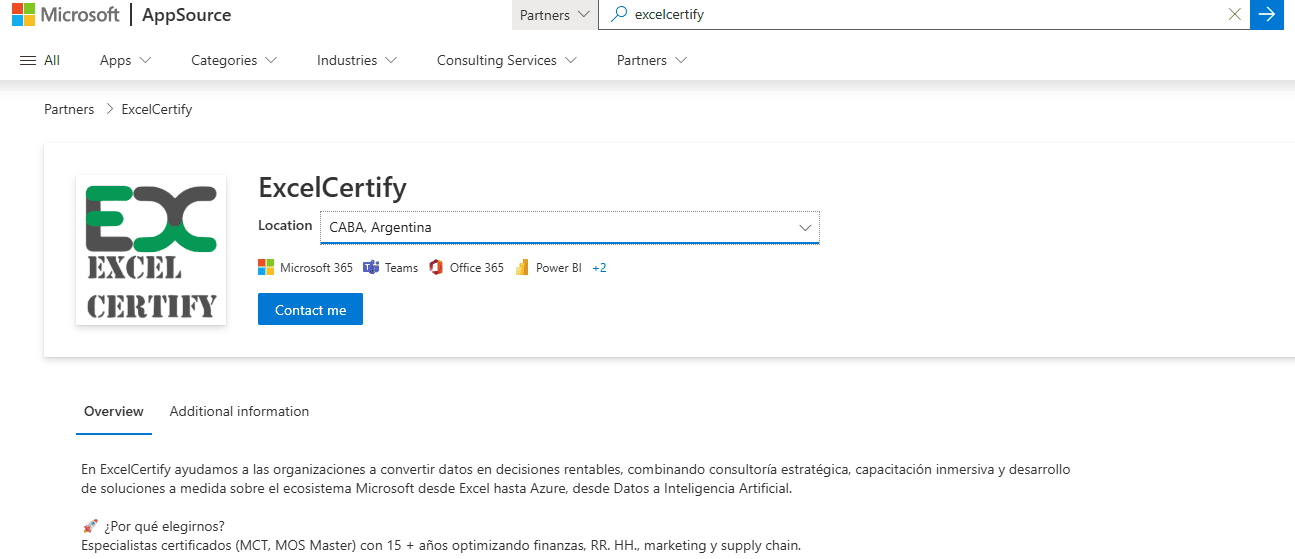The width and height of the screenshot is (1295, 559).
Task: Expand the Apps menu
Action: (x=125, y=60)
